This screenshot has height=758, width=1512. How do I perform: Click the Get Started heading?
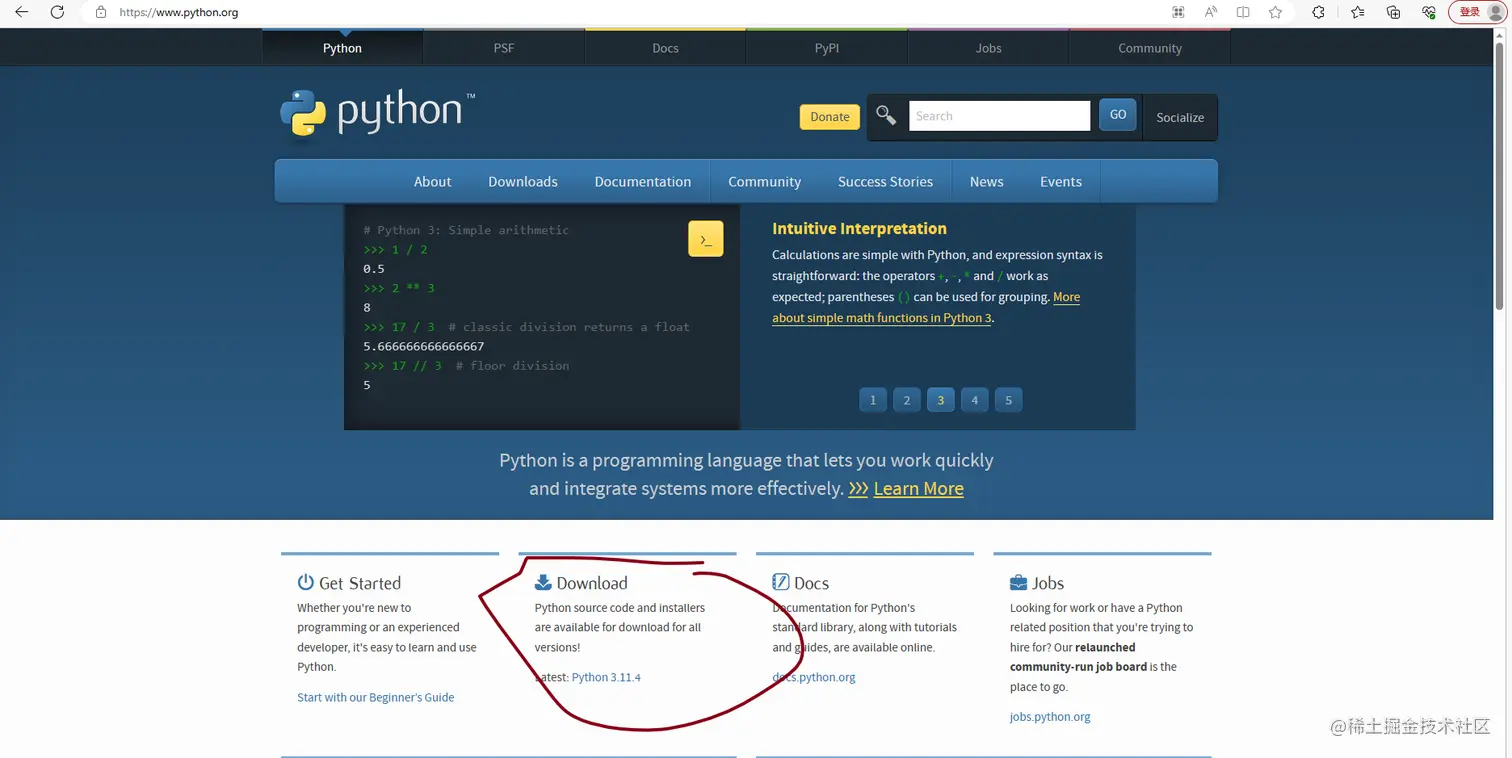[x=360, y=583]
